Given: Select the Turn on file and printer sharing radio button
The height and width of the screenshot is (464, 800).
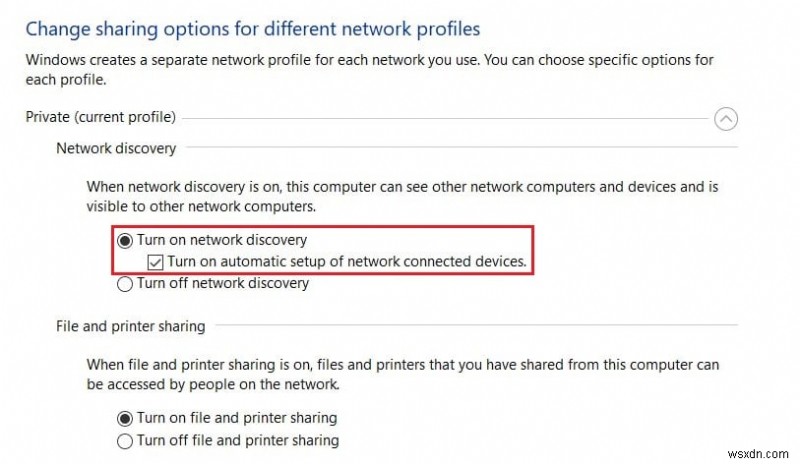Looking at the screenshot, I should (x=126, y=418).
